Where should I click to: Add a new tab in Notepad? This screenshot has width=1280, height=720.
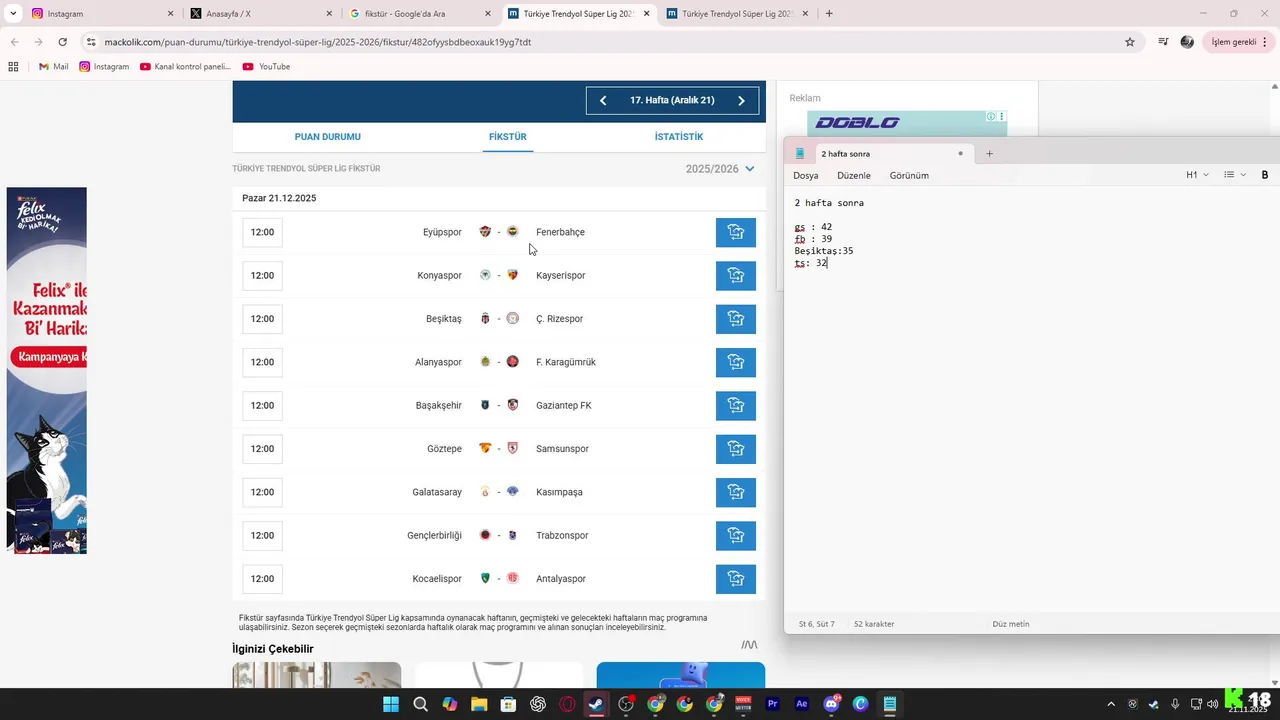[989, 153]
